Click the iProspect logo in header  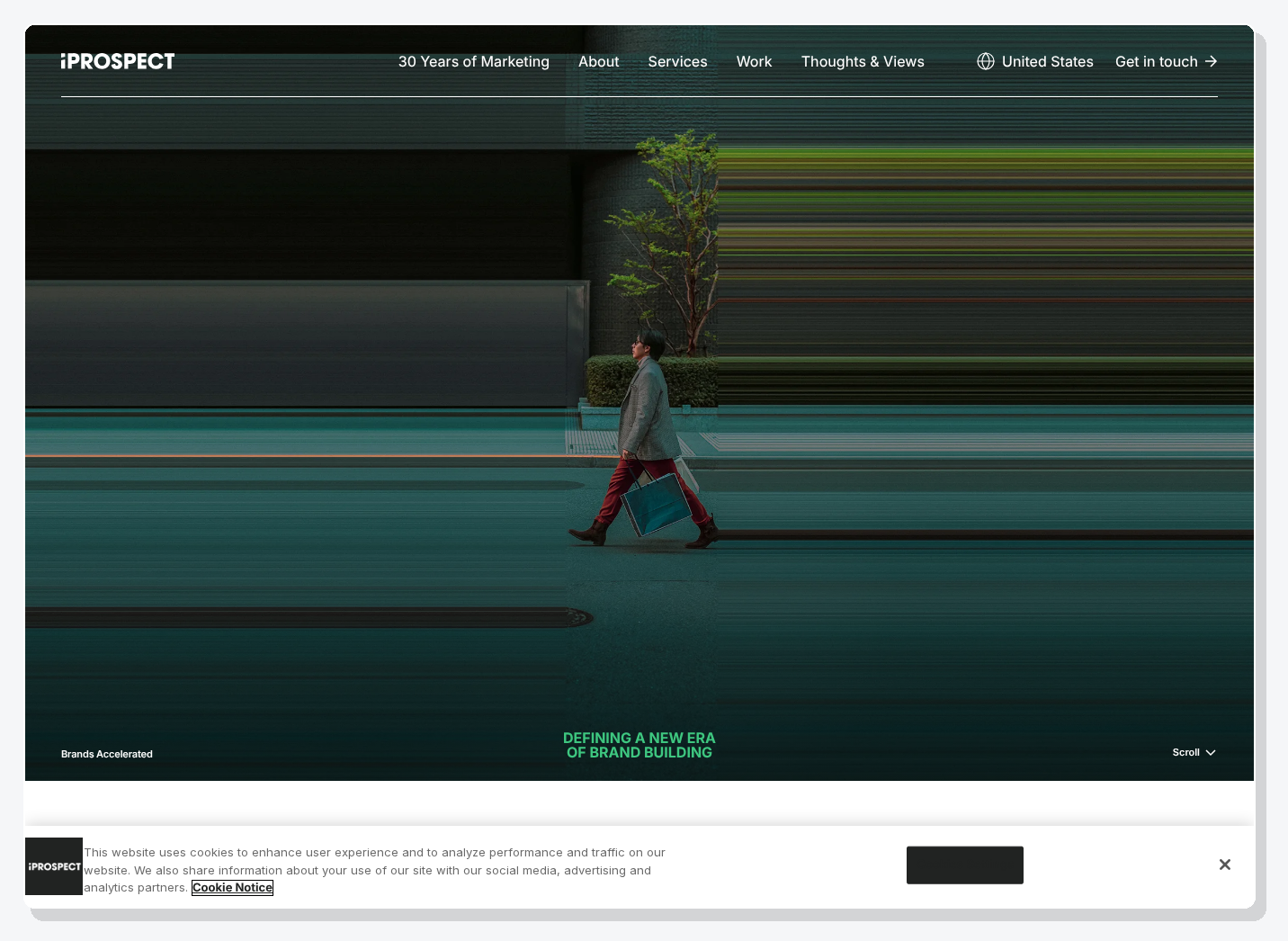118,61
